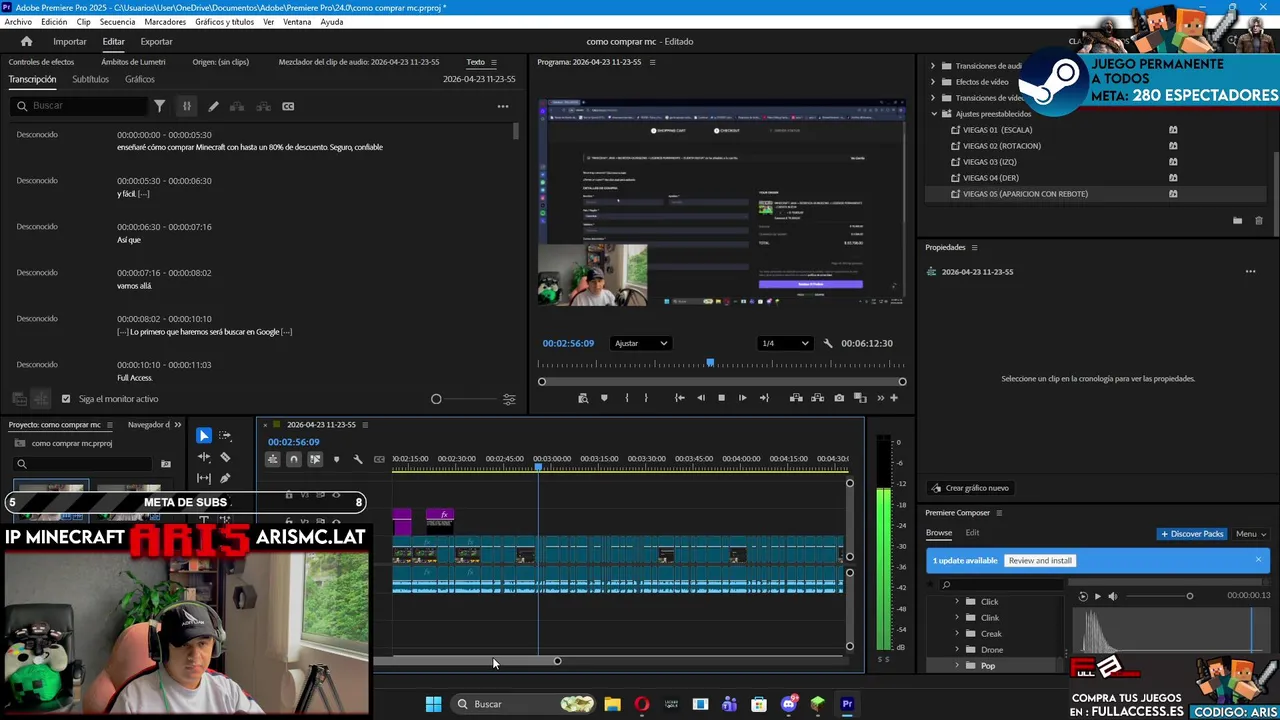Select the Ripple Edit tool

[x=204, y=457]
